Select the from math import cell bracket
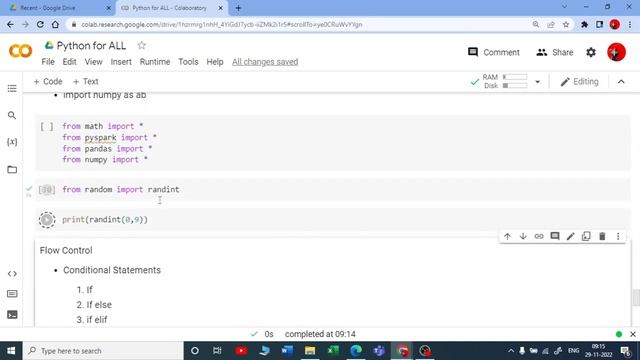This screenshot has width=640, height=360. point(47,127)
